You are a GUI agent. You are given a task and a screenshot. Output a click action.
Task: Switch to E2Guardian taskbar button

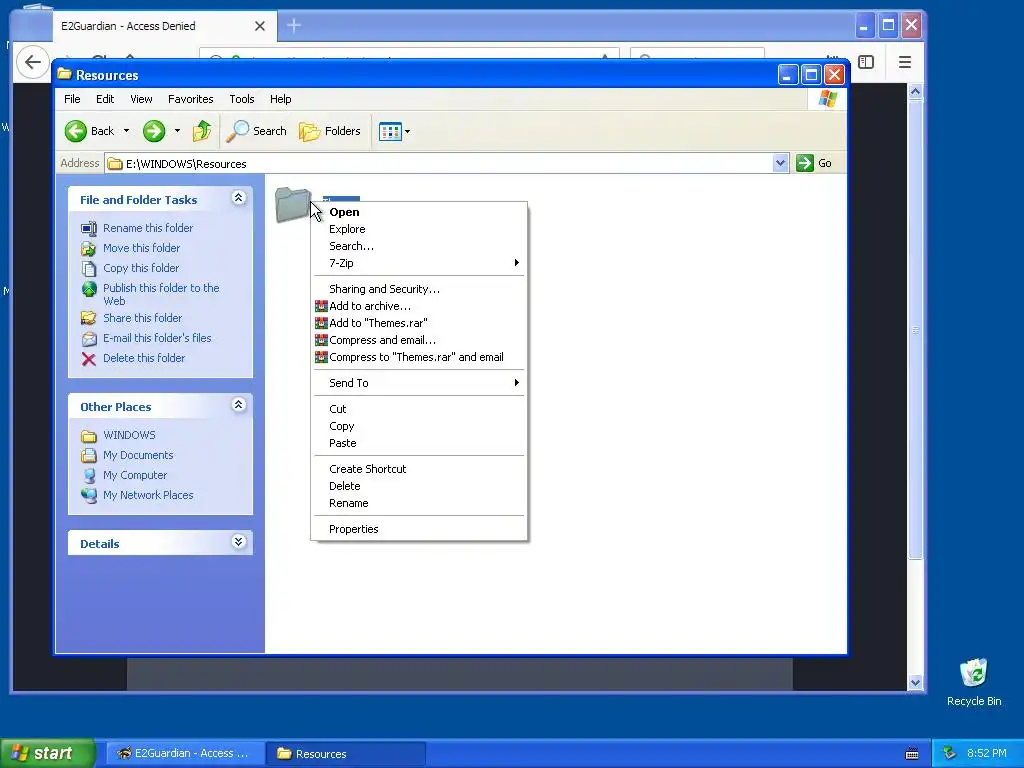pos(184,753)
